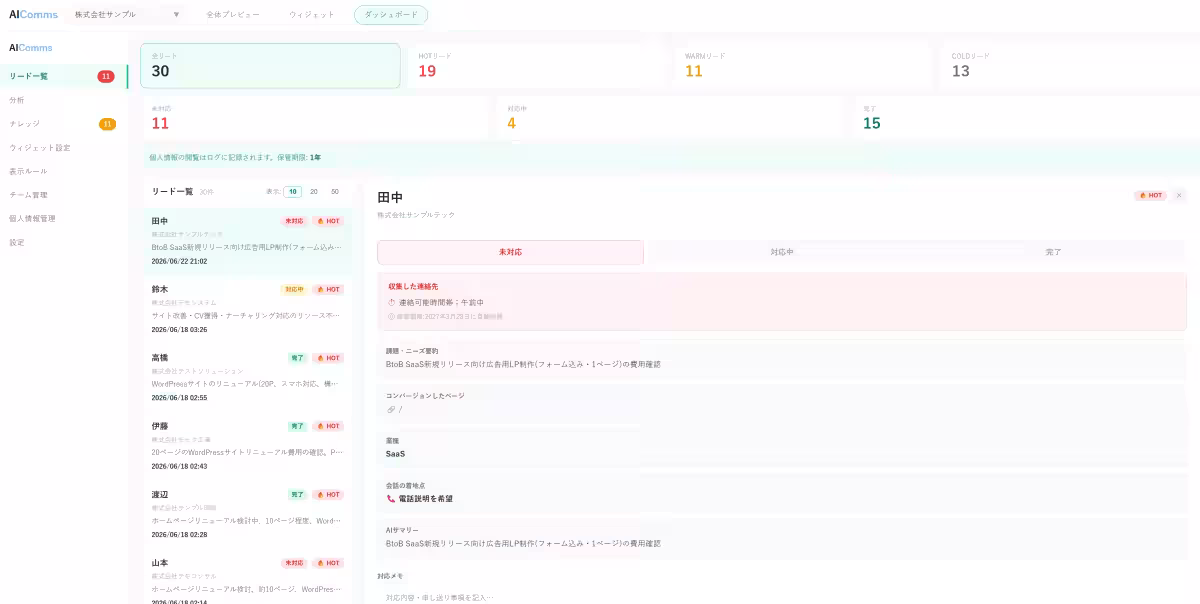
Task: Set lead status to 完了 in detail panel
Action: point(1053,252)
